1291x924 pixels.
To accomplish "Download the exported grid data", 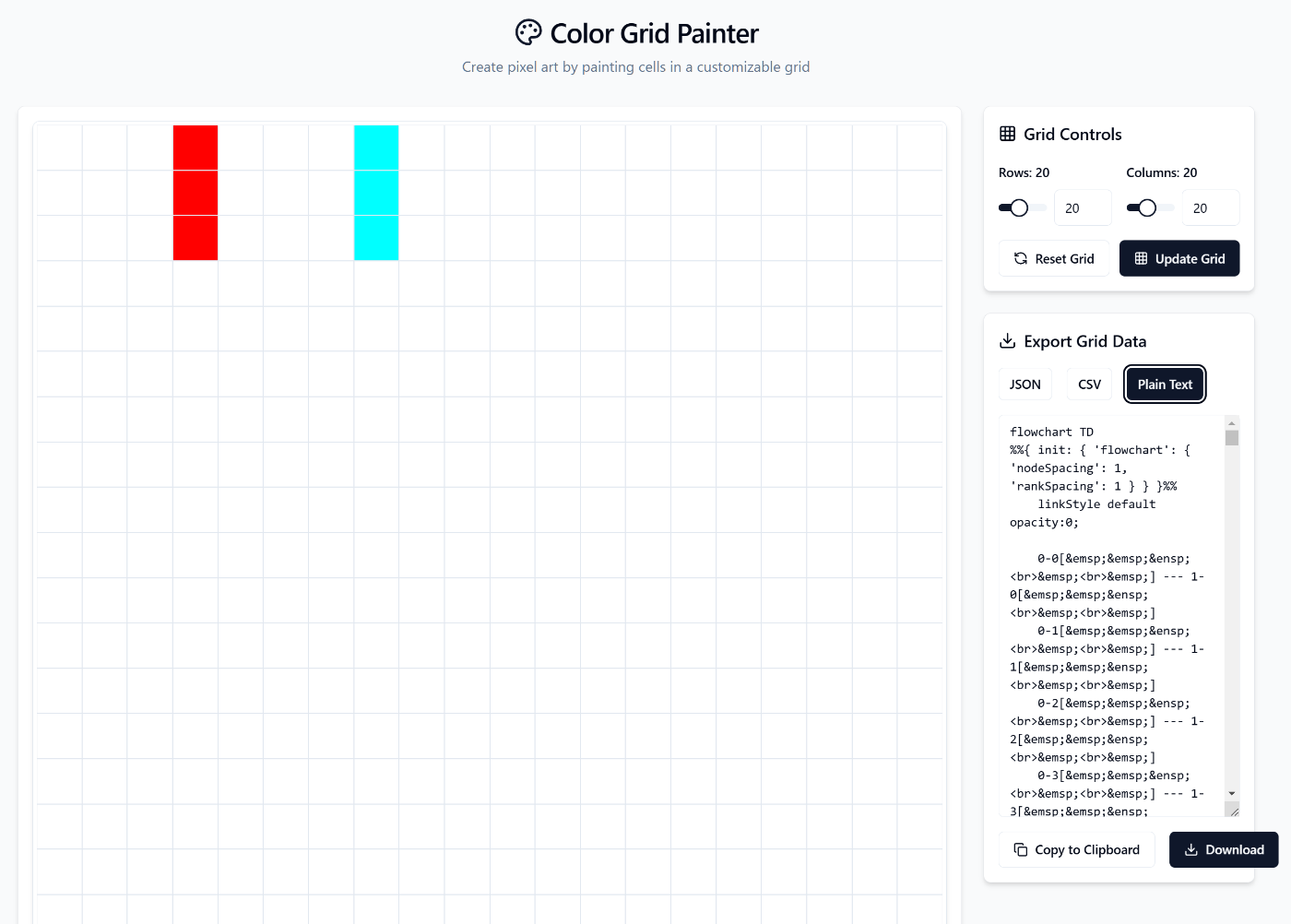I will tap(1224, 849).
